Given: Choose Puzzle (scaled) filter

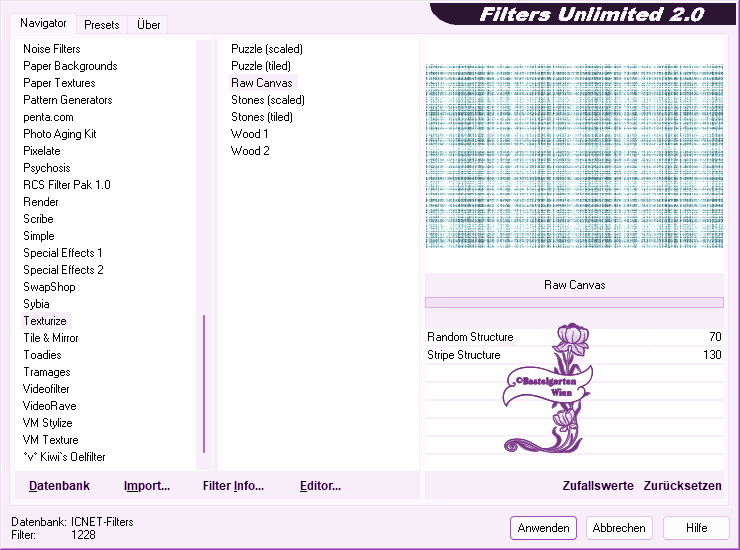Looking at the screenshot, I should (x=267, y=49).
